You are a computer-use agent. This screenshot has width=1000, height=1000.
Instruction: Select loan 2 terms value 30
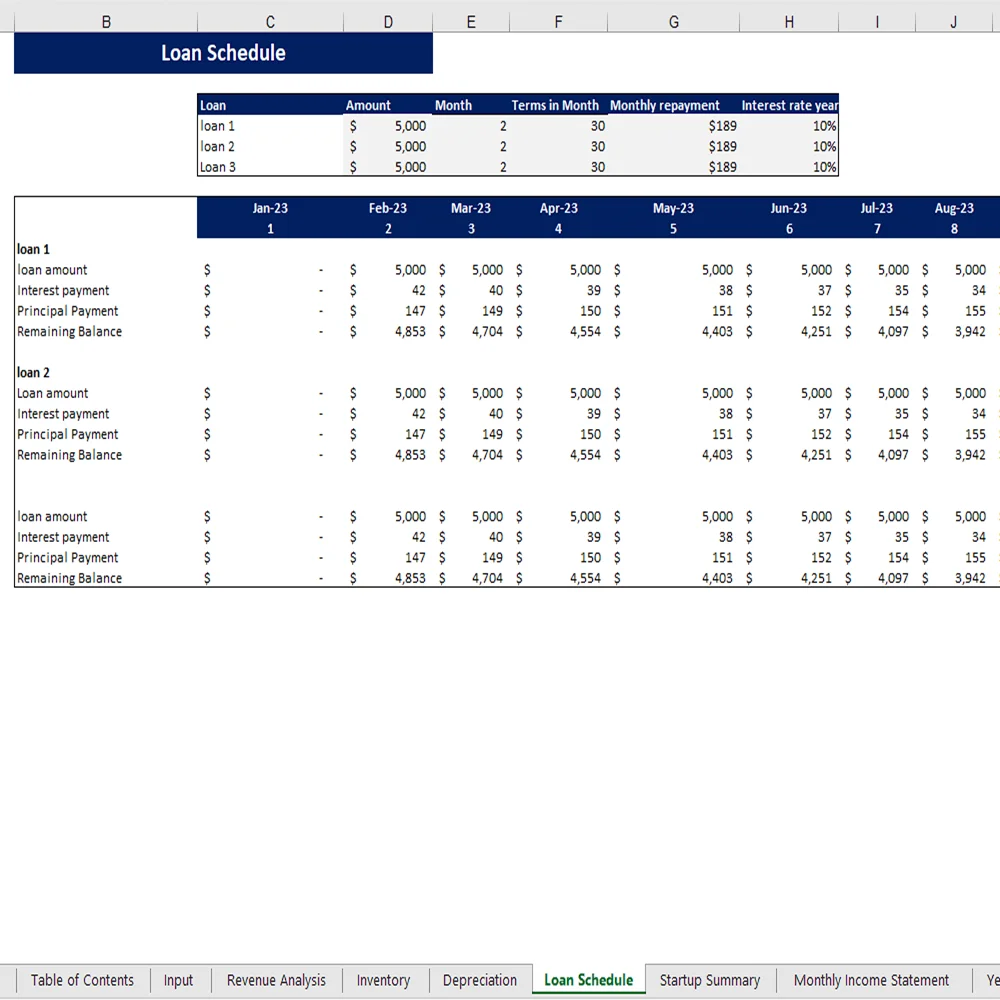click(558, 146)
